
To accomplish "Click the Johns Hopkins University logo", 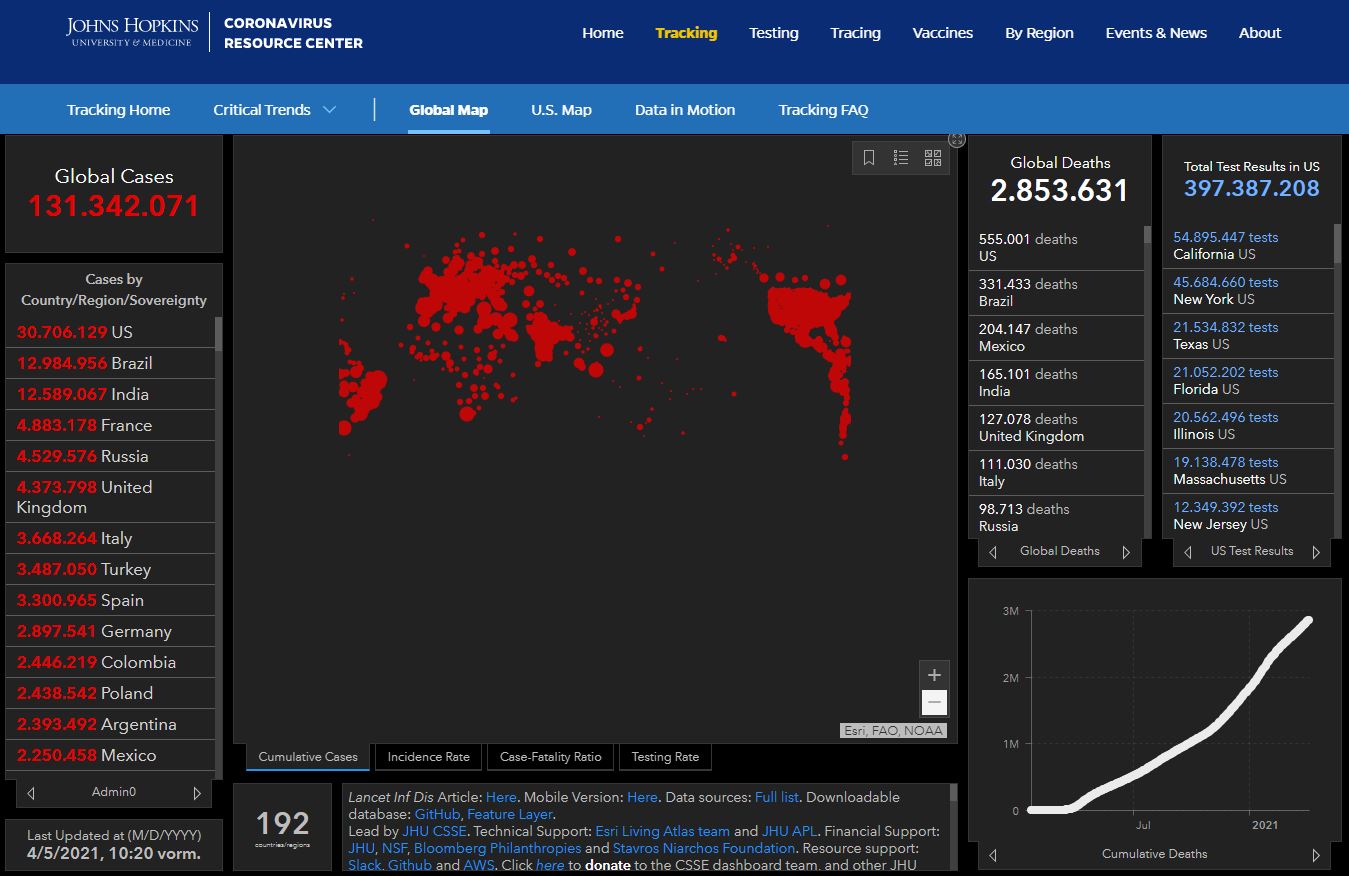I will (x=130, y=32).
